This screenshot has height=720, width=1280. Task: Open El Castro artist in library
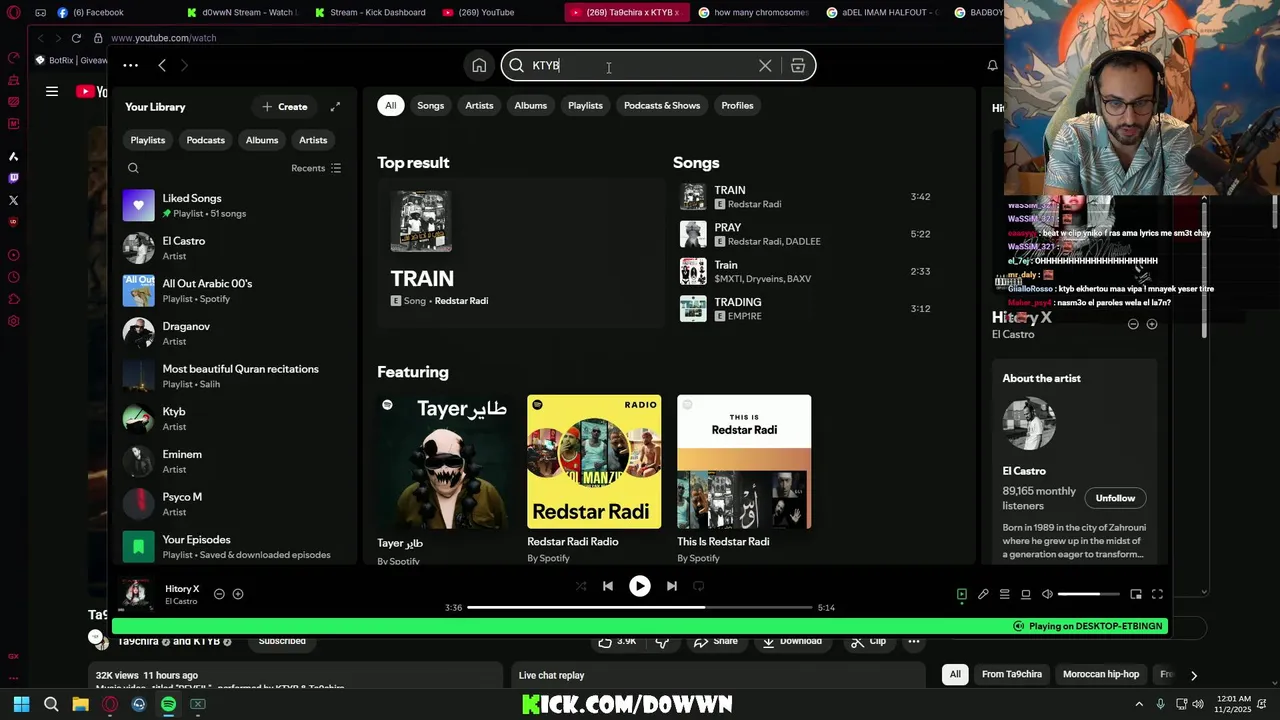[x=234, y=248]
